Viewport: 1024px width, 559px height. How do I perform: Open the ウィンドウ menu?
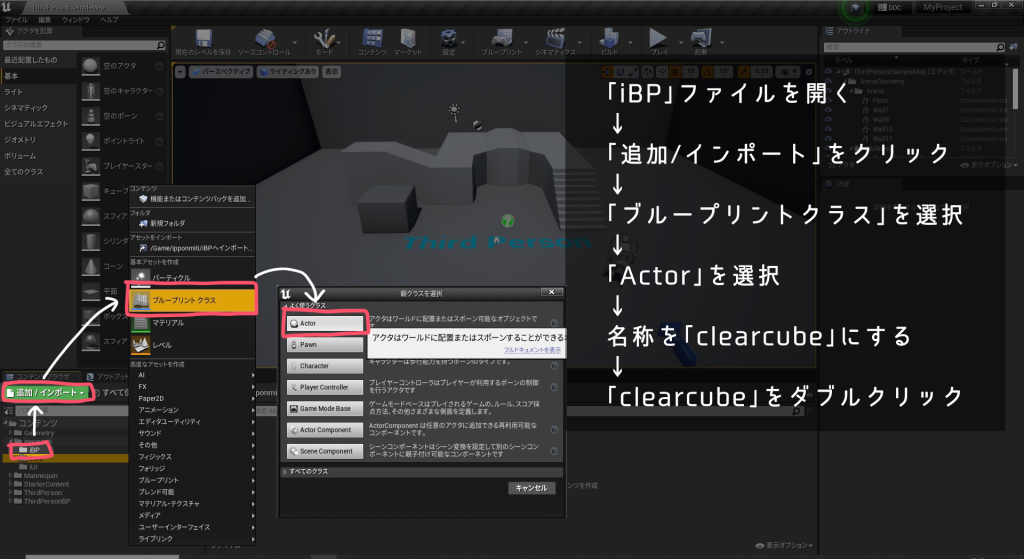(x=74, y=19)
